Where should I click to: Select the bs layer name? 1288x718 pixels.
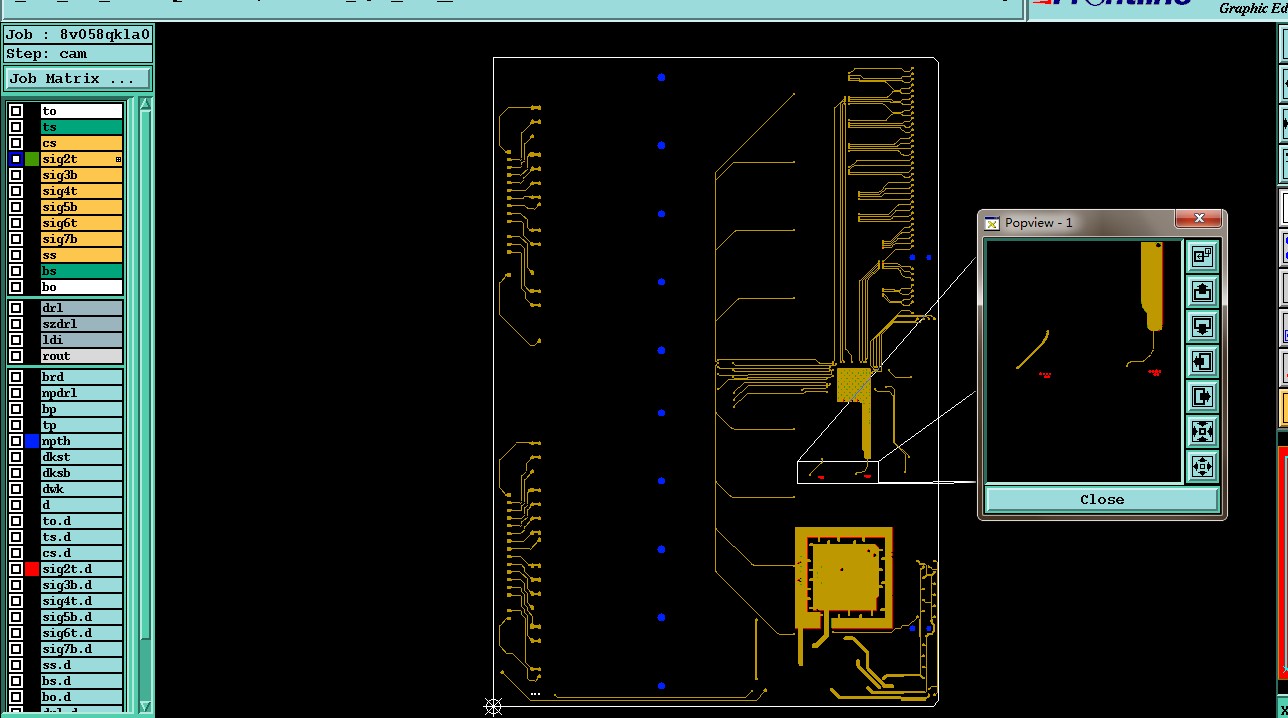(82, 271)
